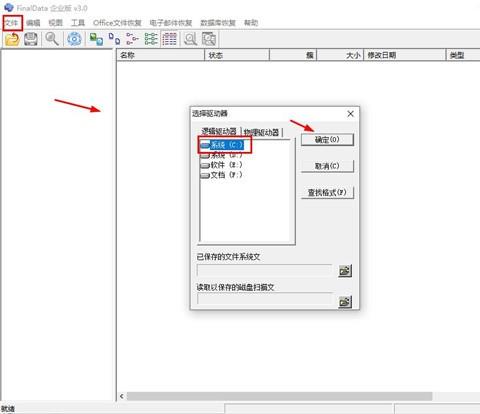
Task: Click the blue gear toolbar icon
Action: point(74,39)
